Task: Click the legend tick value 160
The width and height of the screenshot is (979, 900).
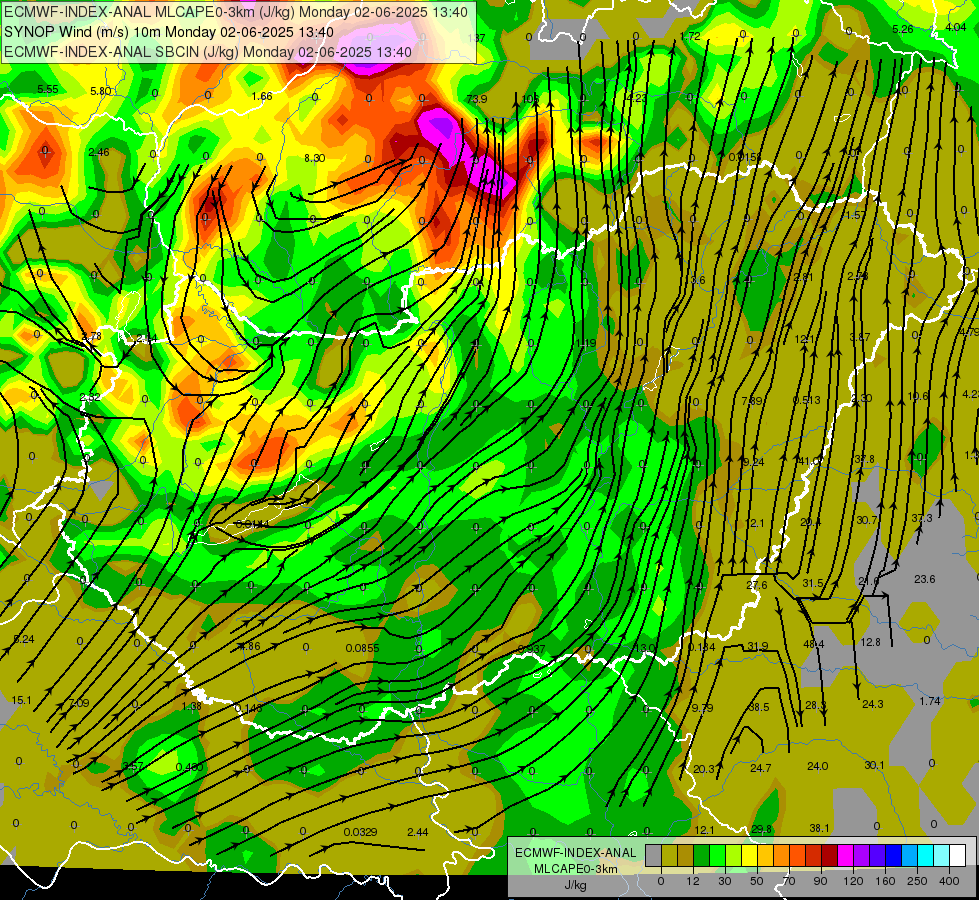Action: tap(885, 881)
